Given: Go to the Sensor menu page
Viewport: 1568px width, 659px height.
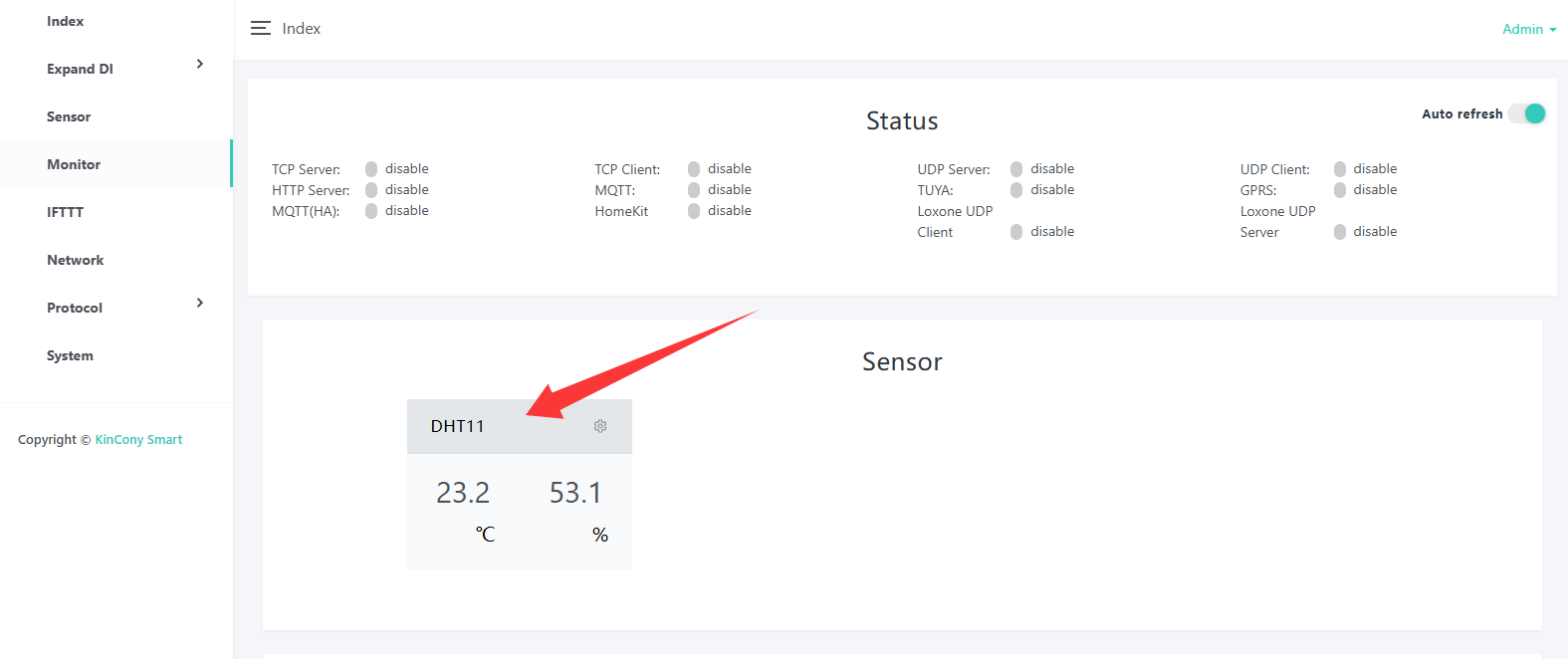Looking at the screenshot, I should click(69, 116).
